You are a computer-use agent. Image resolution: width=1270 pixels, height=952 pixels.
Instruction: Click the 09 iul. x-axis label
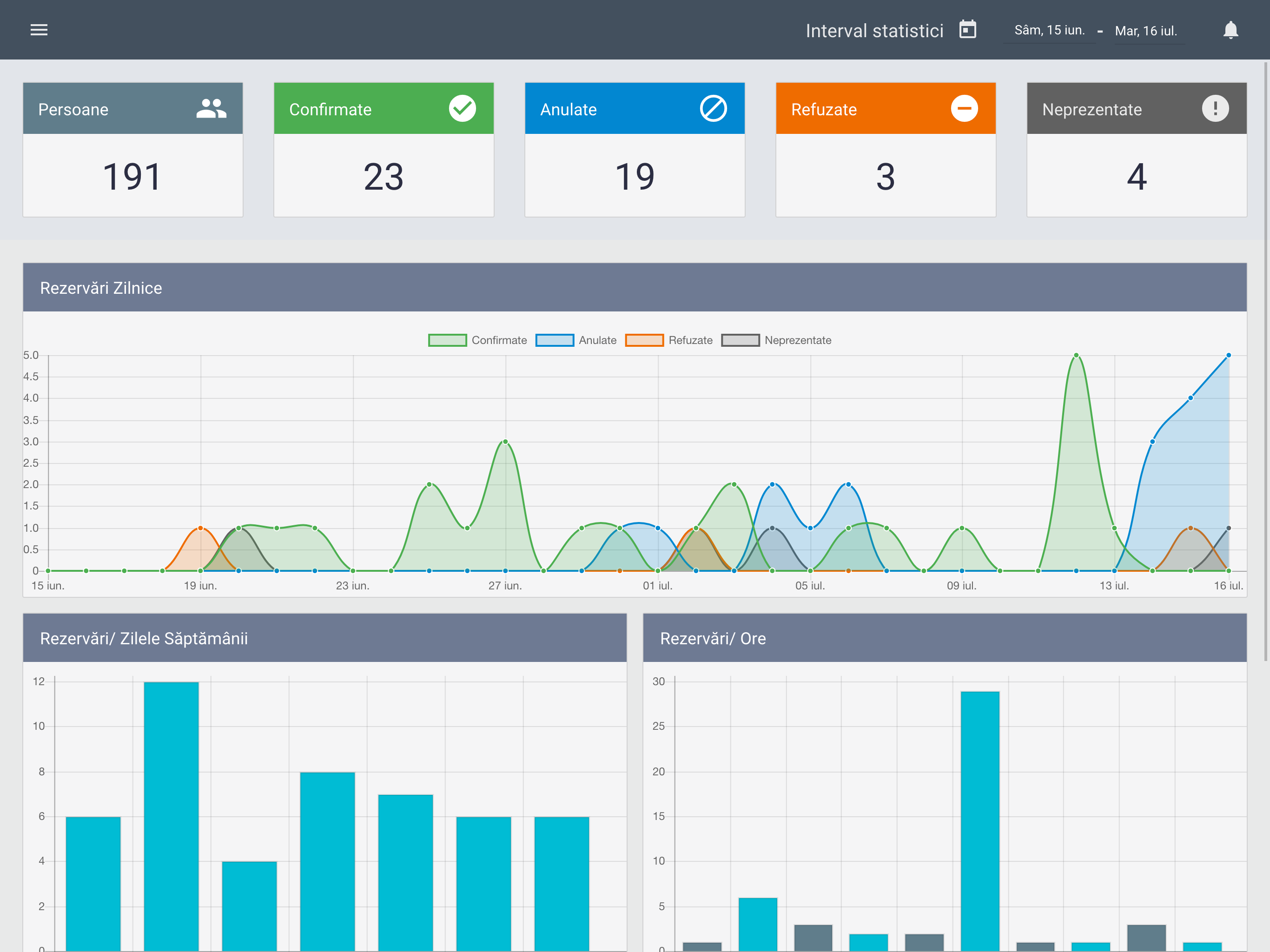[962, 586]
